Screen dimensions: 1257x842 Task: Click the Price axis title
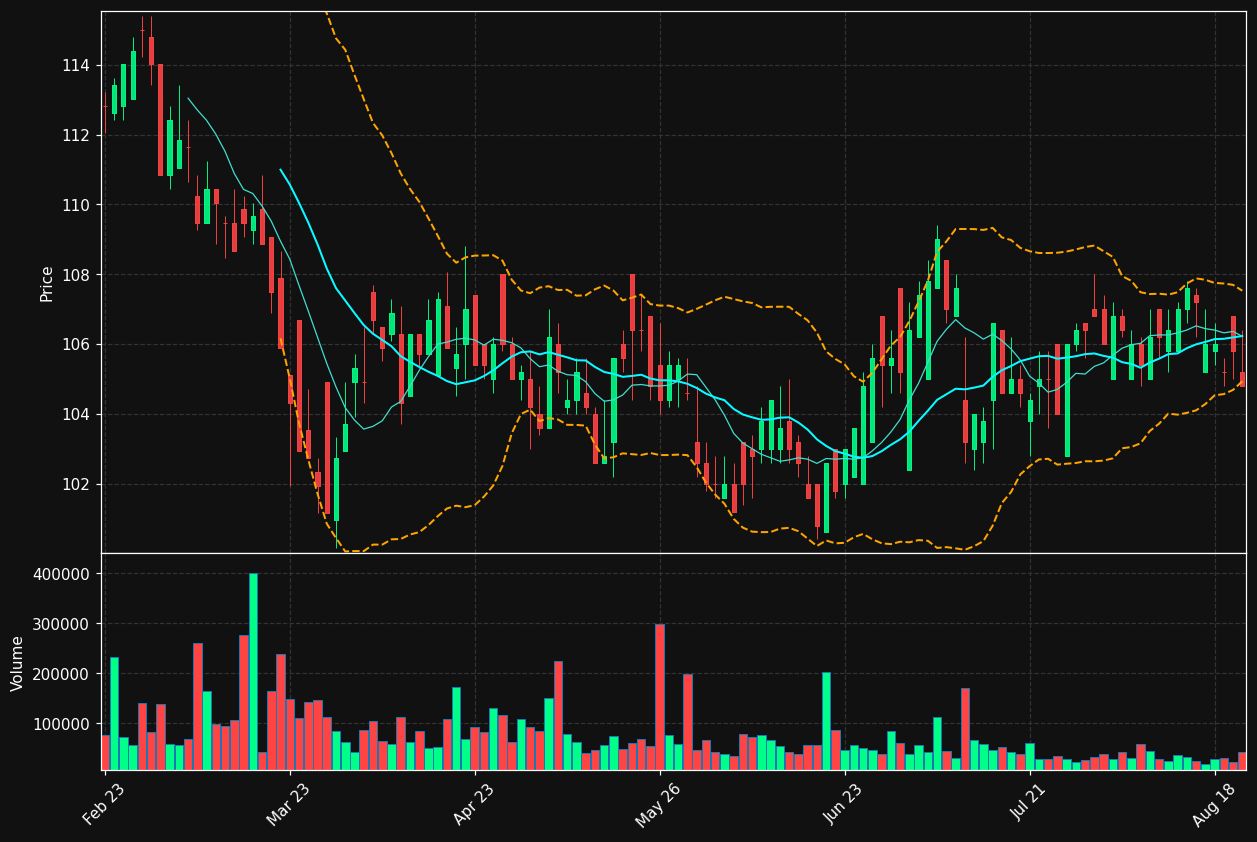point(47,283)
